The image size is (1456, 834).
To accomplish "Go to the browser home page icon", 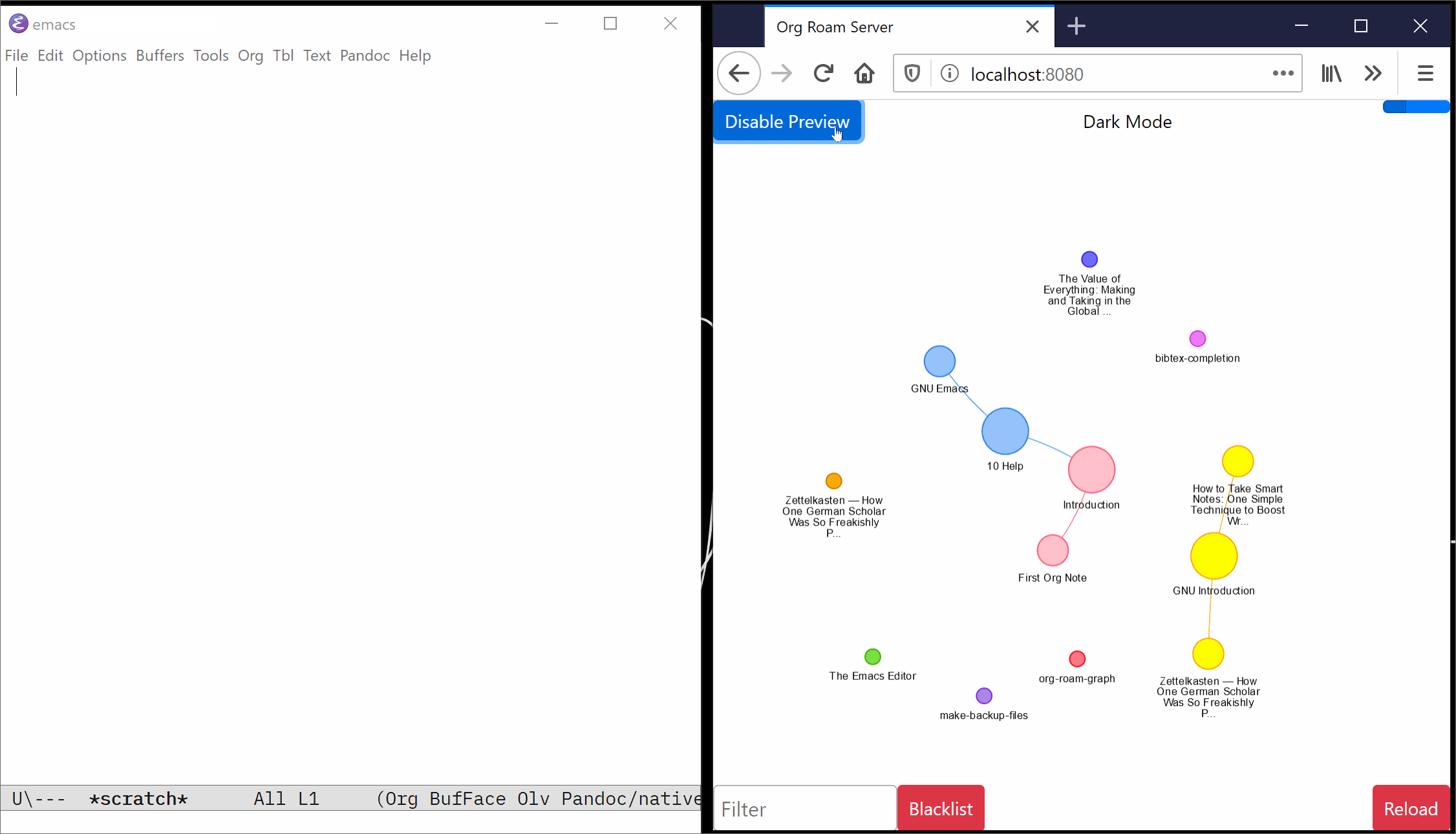I will 864,74.
